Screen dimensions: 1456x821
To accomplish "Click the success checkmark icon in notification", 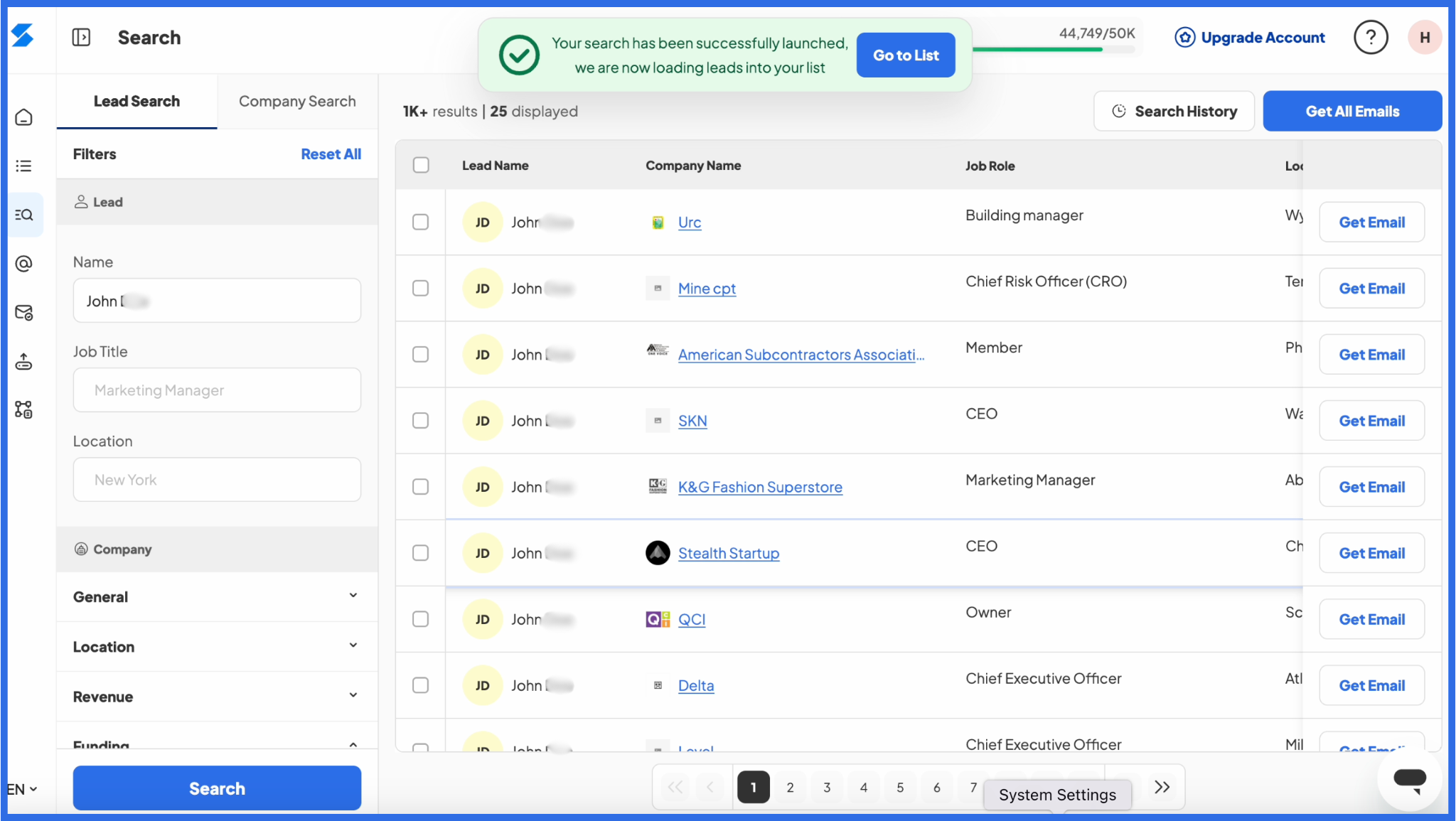I will [x=519, y=55].
